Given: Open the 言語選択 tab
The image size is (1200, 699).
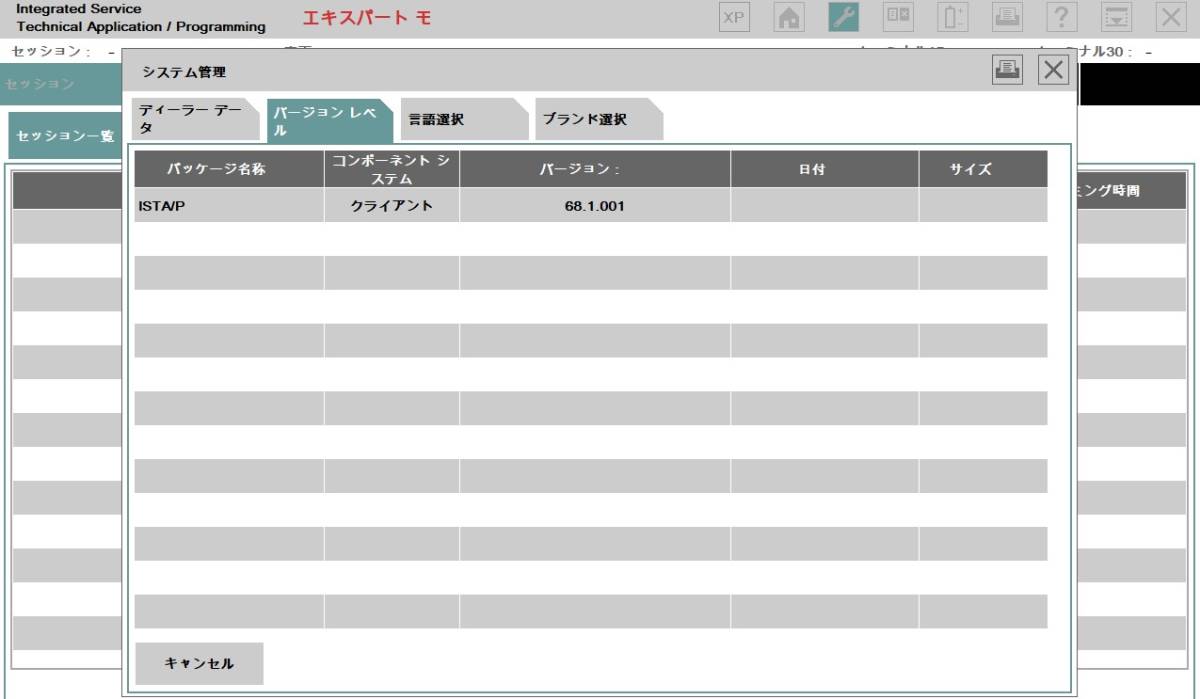Looking at the screenshot, I should pos(464,119).
